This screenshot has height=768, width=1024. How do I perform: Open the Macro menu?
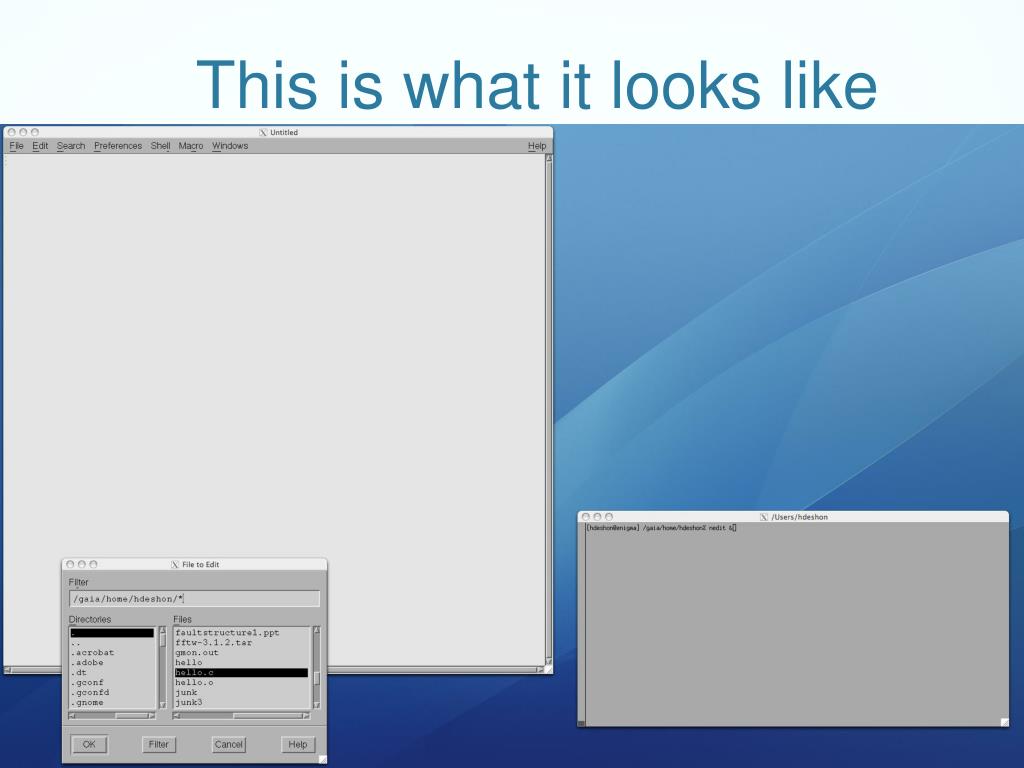click(191, 146)
